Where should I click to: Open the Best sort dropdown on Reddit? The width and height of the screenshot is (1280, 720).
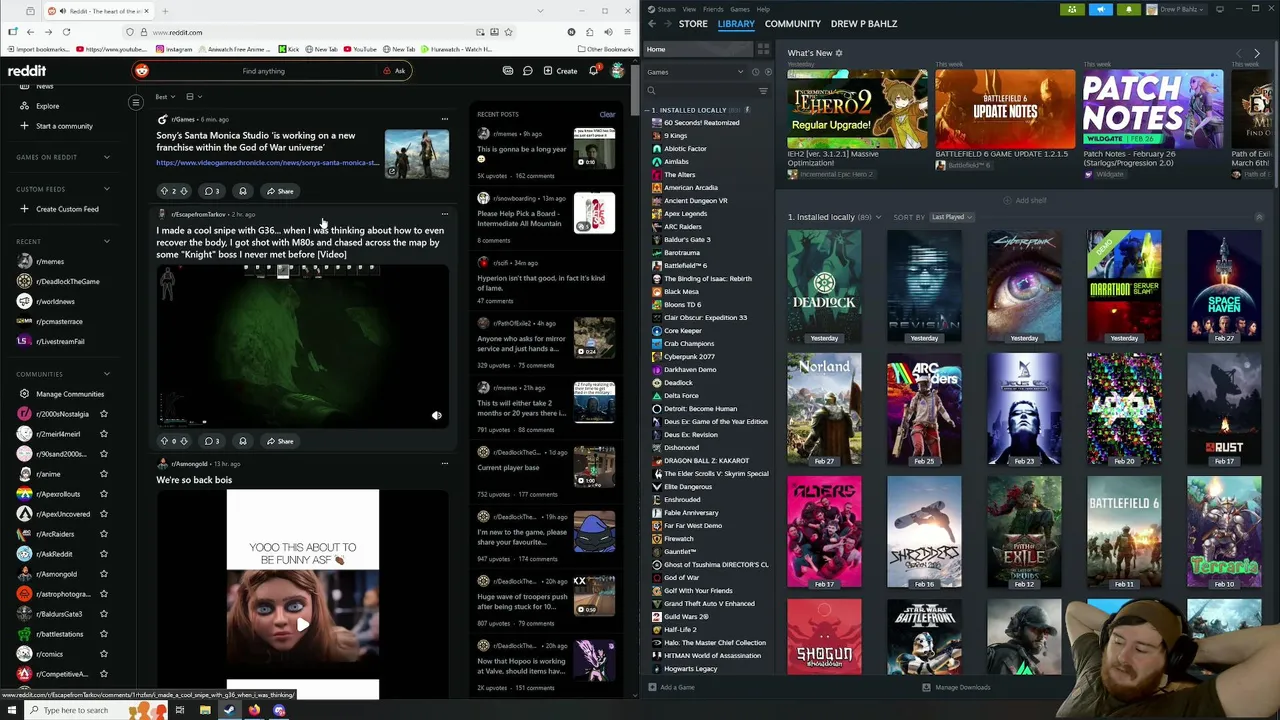click(165, 97)
